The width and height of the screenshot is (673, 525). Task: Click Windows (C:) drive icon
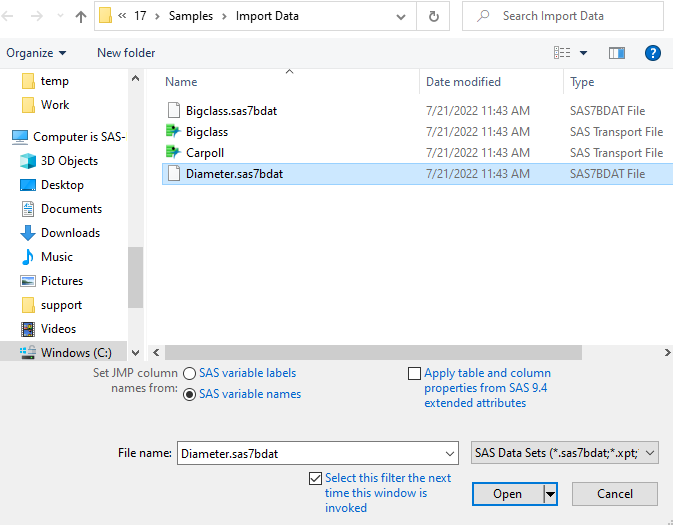(28, 352)
